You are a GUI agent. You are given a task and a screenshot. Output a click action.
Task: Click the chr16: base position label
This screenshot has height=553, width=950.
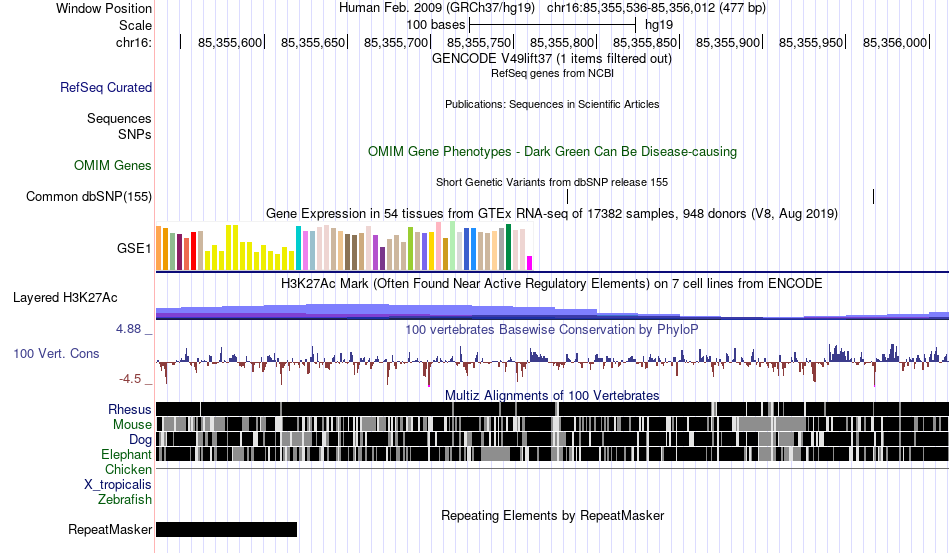(x=134, y=42)
